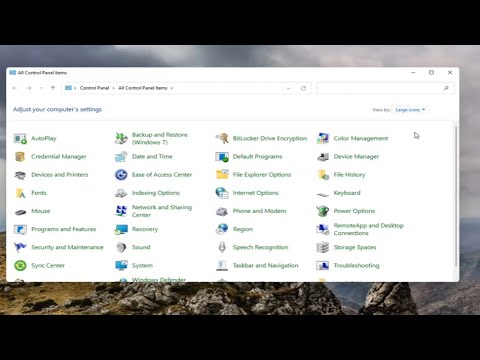The height and width of the screenshot is (360, 480).
Task: Open the AutoPlay icon
Action: (20, 138)
